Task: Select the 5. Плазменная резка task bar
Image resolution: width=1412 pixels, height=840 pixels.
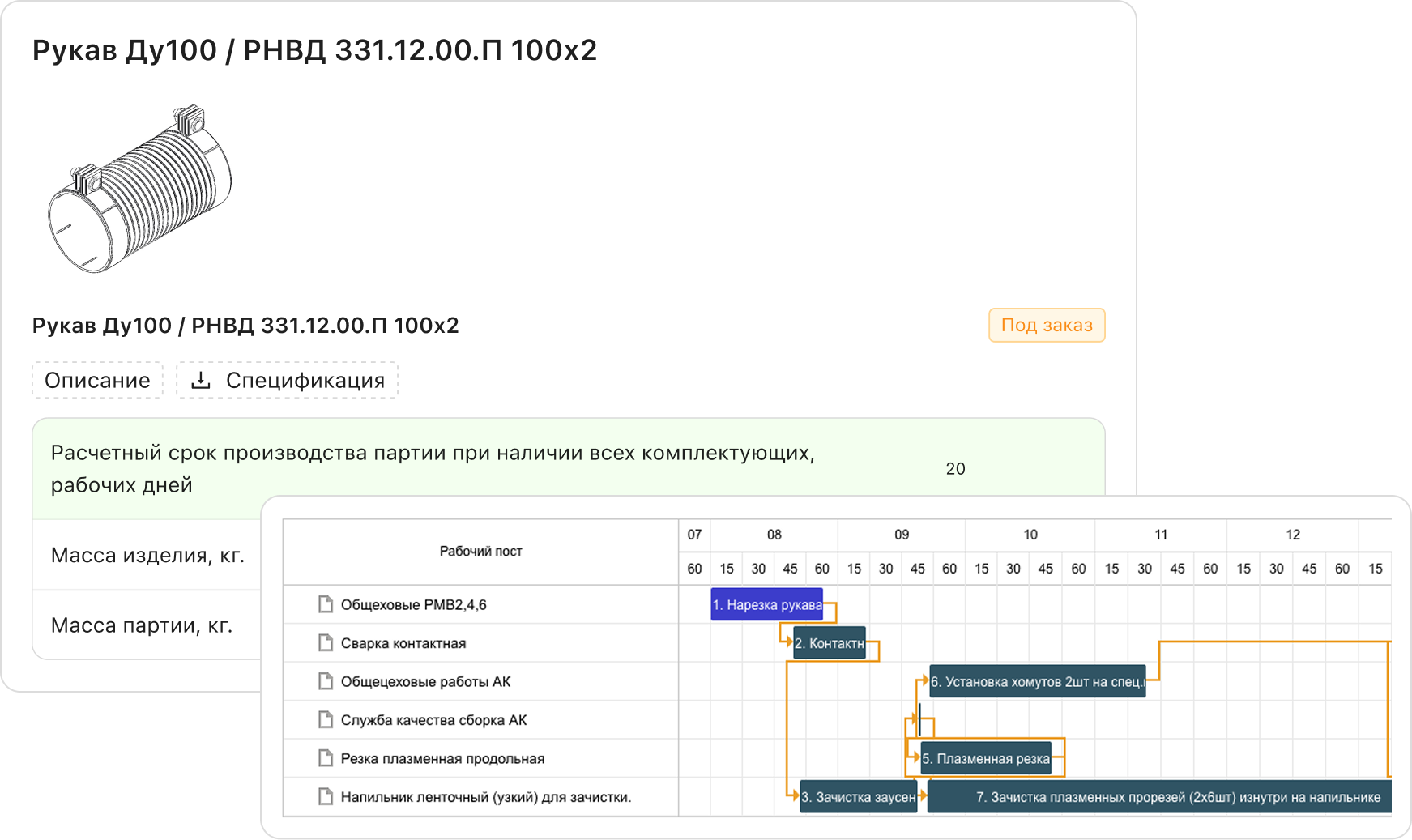Action: (985, 758)
